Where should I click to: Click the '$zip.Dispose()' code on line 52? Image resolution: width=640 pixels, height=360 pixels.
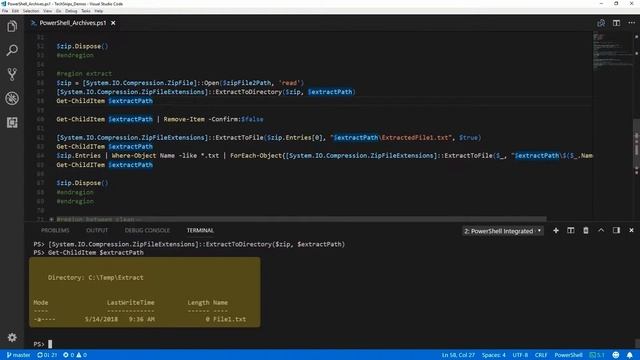pos(82,47)
